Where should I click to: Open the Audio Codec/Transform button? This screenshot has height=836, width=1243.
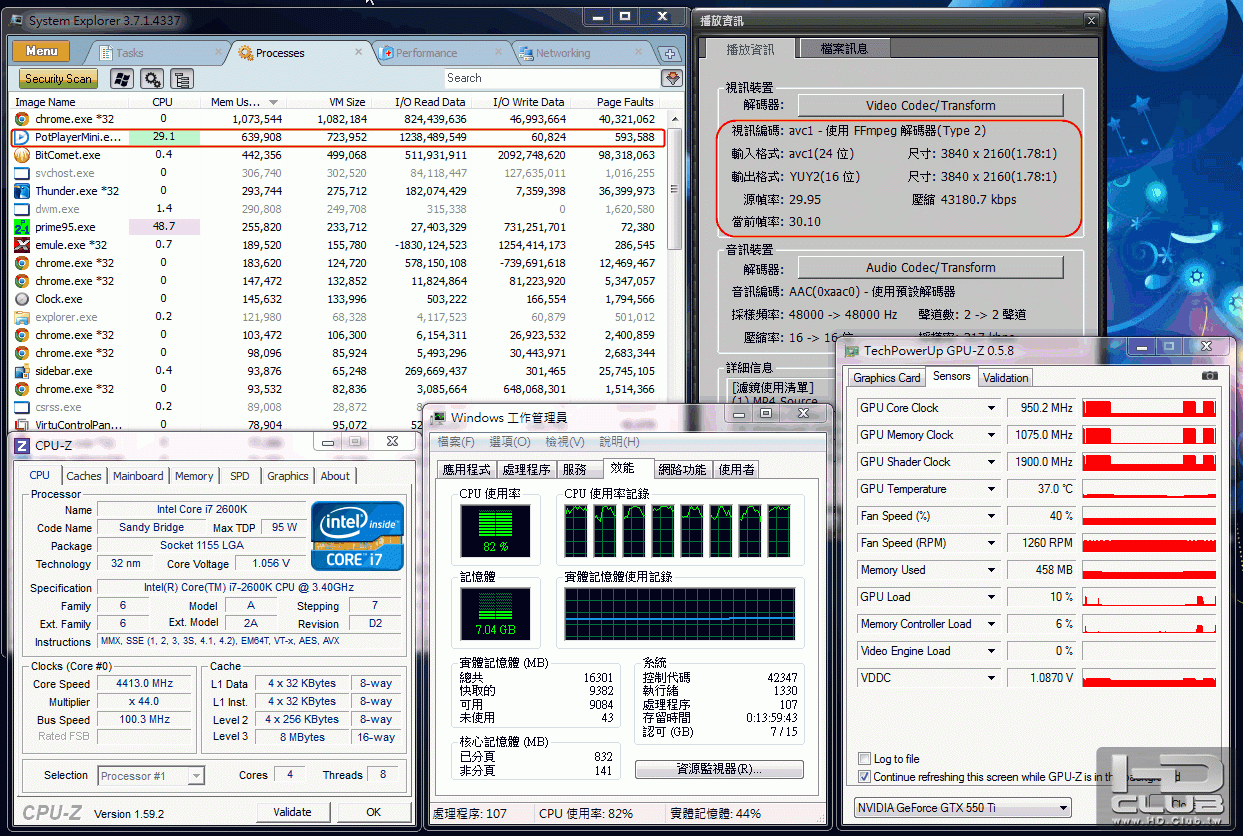930,267
